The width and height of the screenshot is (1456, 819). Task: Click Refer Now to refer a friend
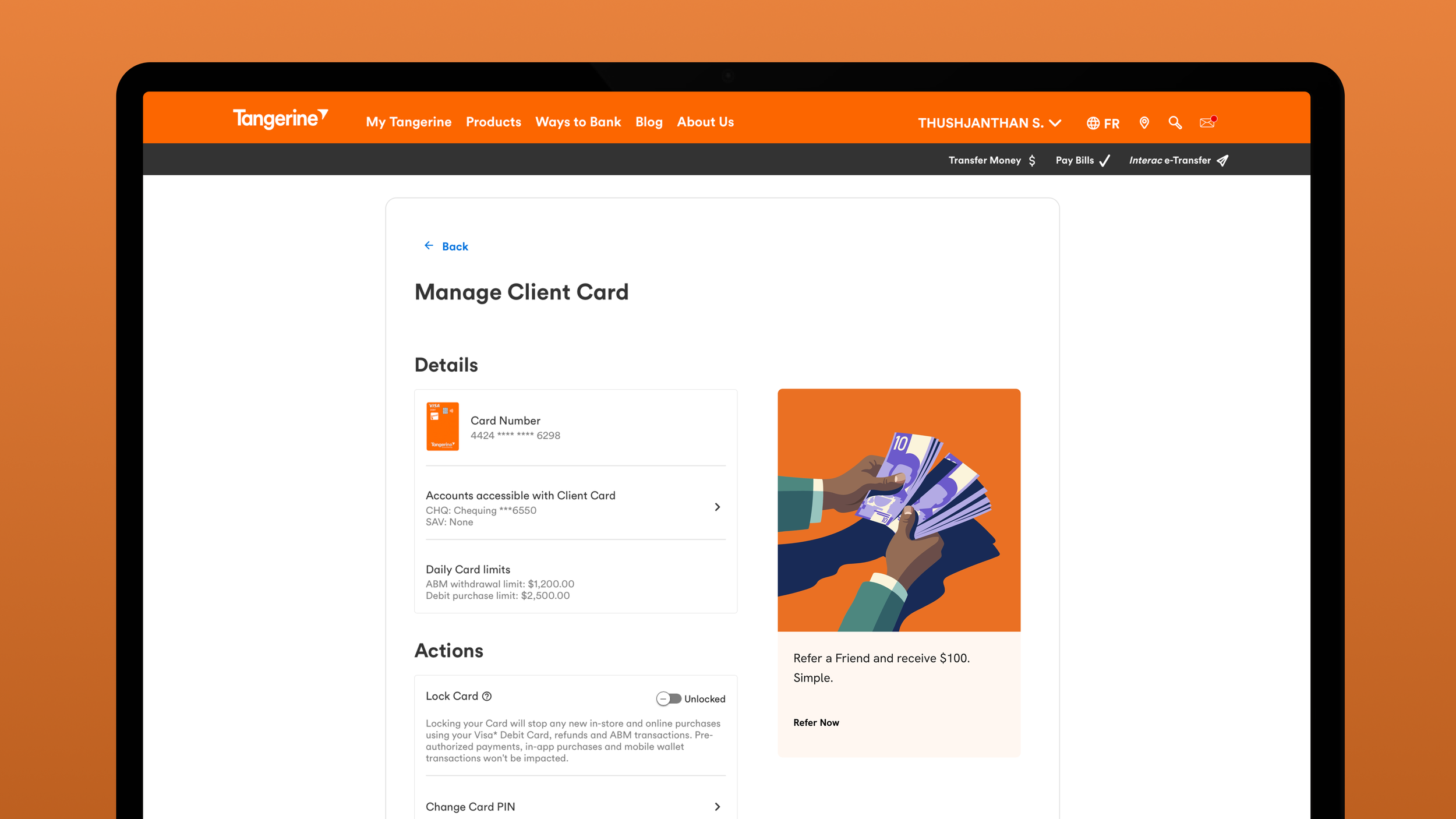point(816,722)
